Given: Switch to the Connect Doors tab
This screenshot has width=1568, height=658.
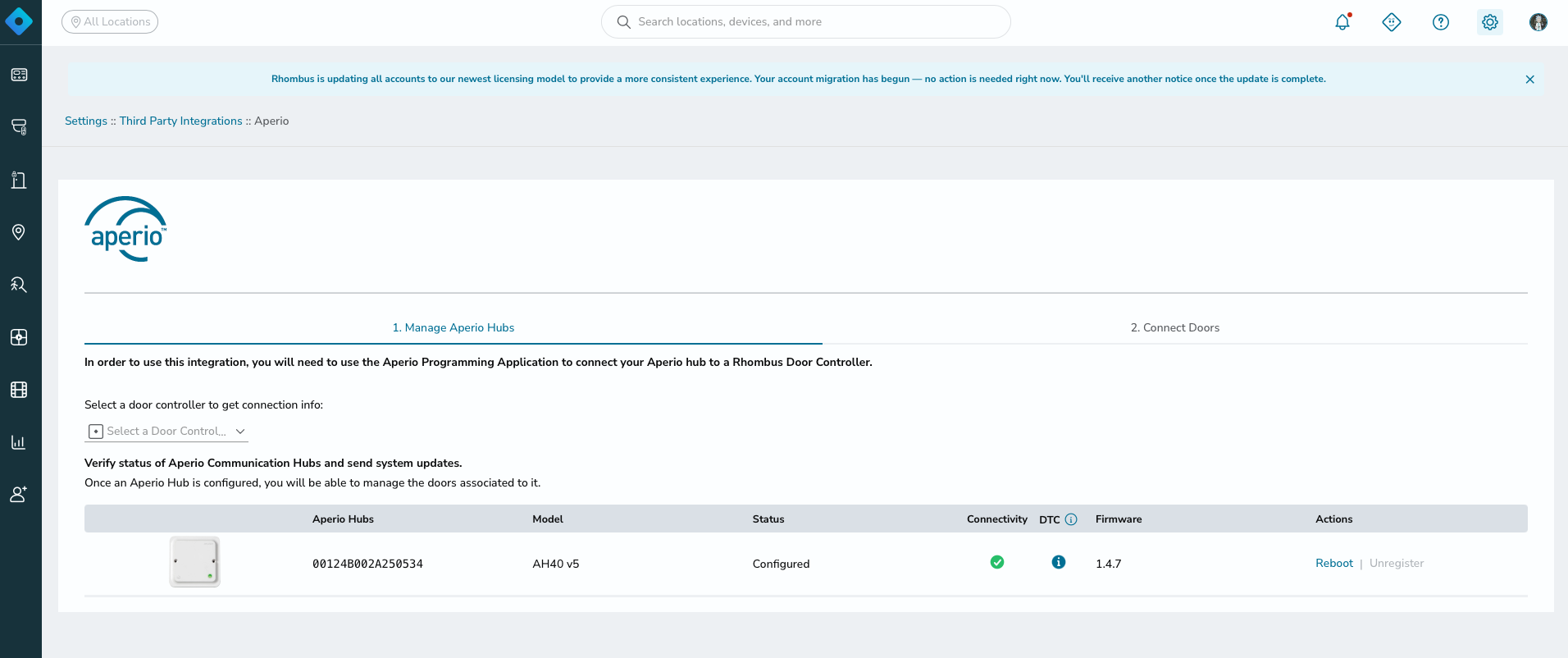Looking at the screenshot, I should tap(1174, 327).
